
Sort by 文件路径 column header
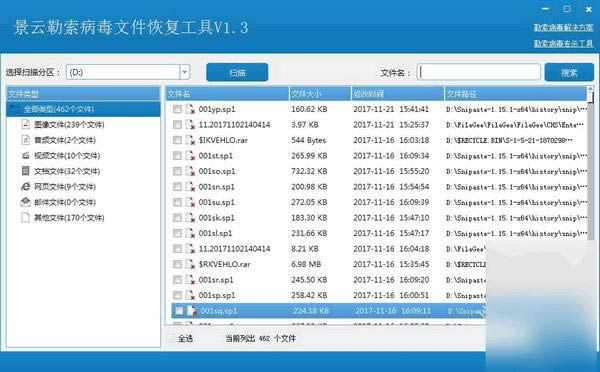pyautogui.click(x=515, y=94)
